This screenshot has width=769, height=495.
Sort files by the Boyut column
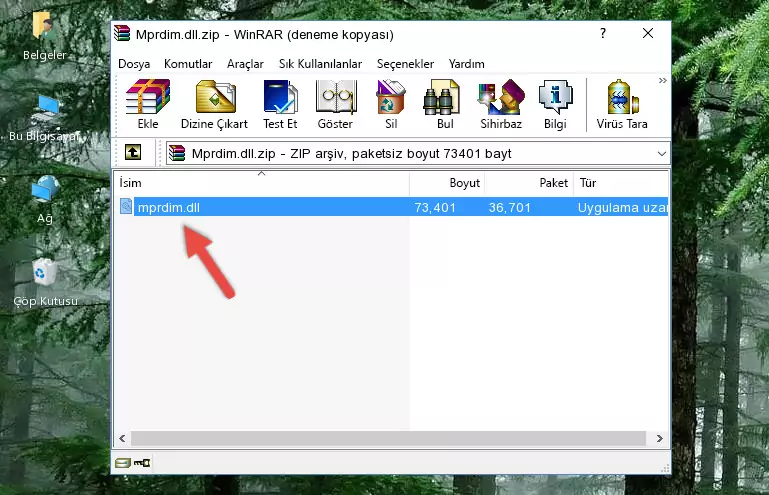pyautogui.click(x=447, y=183)
